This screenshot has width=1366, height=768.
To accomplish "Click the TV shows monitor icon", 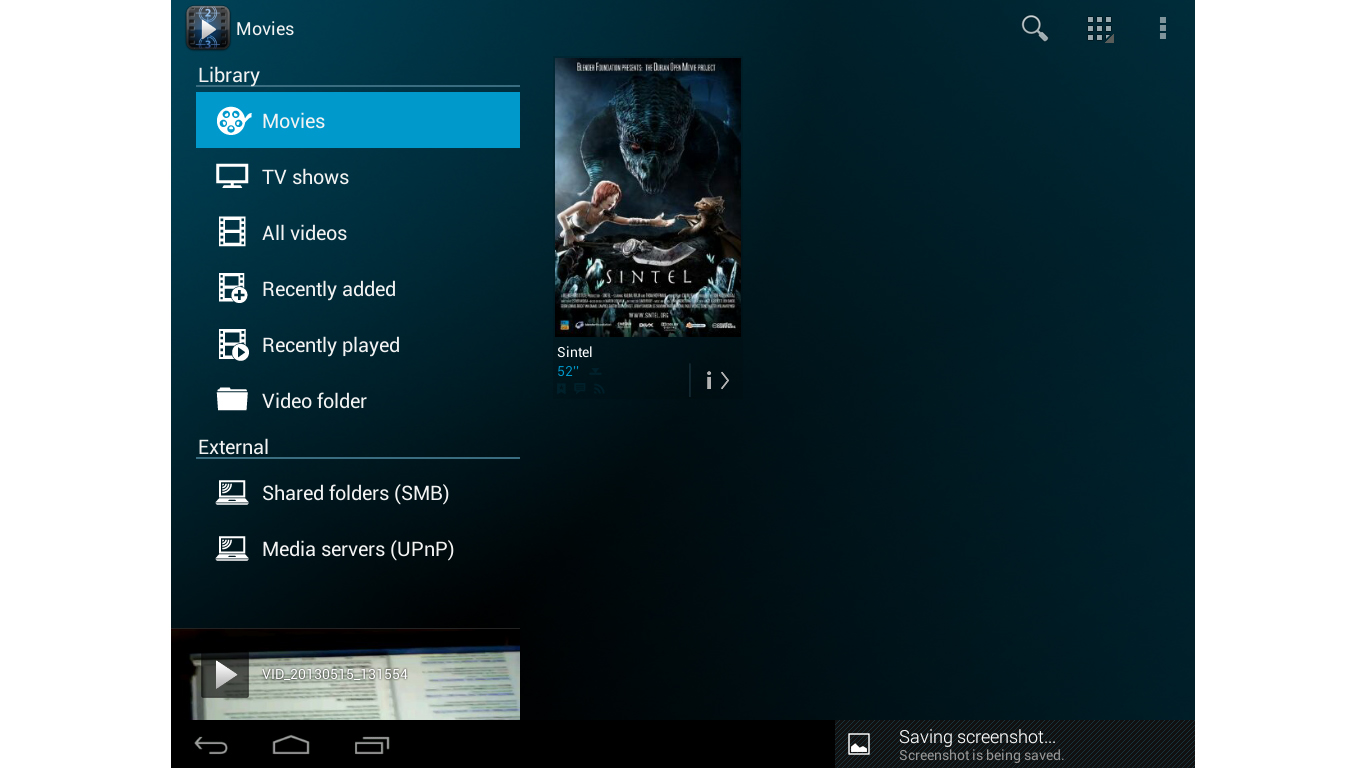I will coord(232,177).
